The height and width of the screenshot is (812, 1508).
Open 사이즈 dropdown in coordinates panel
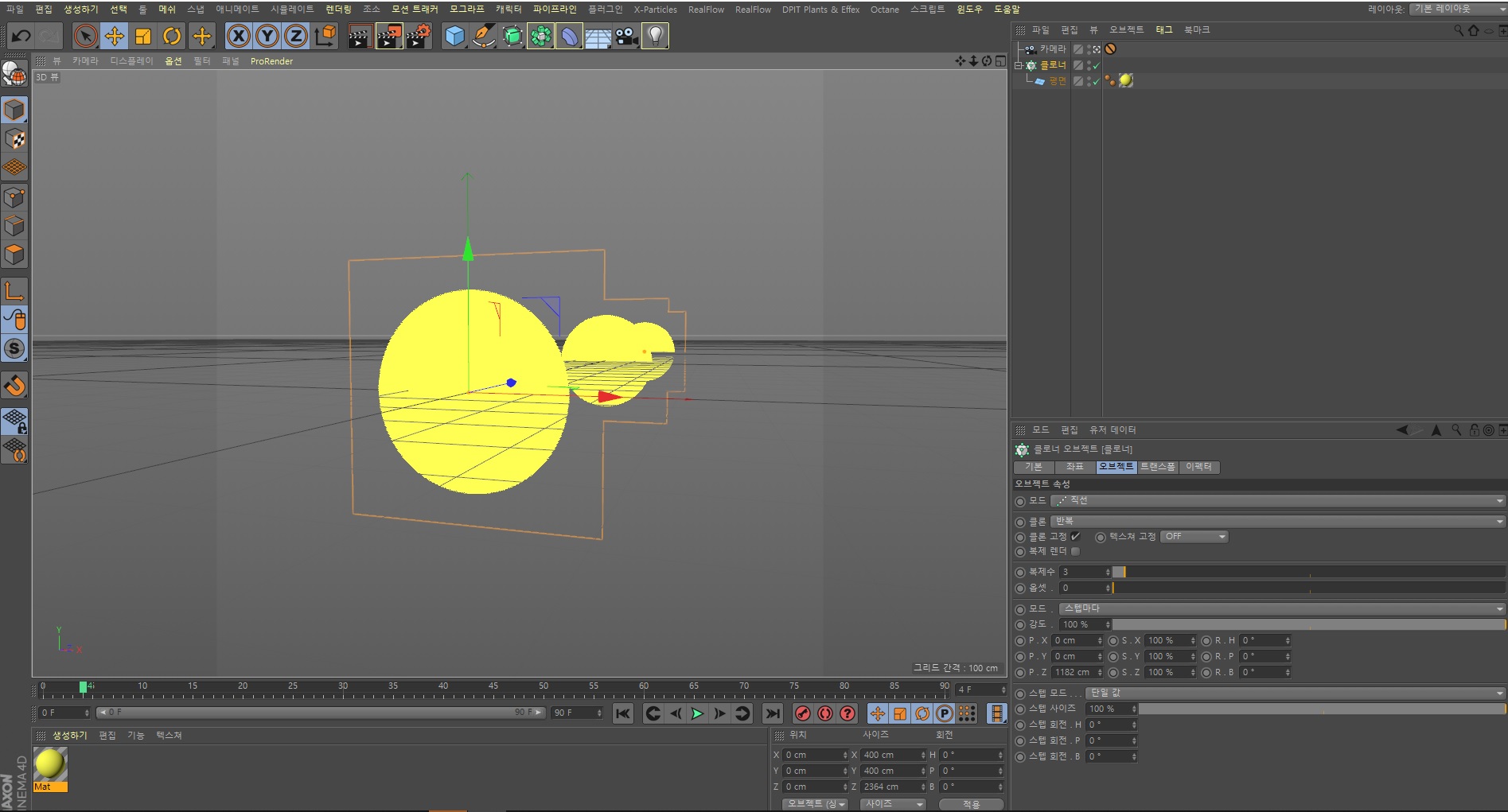(894, 804)
